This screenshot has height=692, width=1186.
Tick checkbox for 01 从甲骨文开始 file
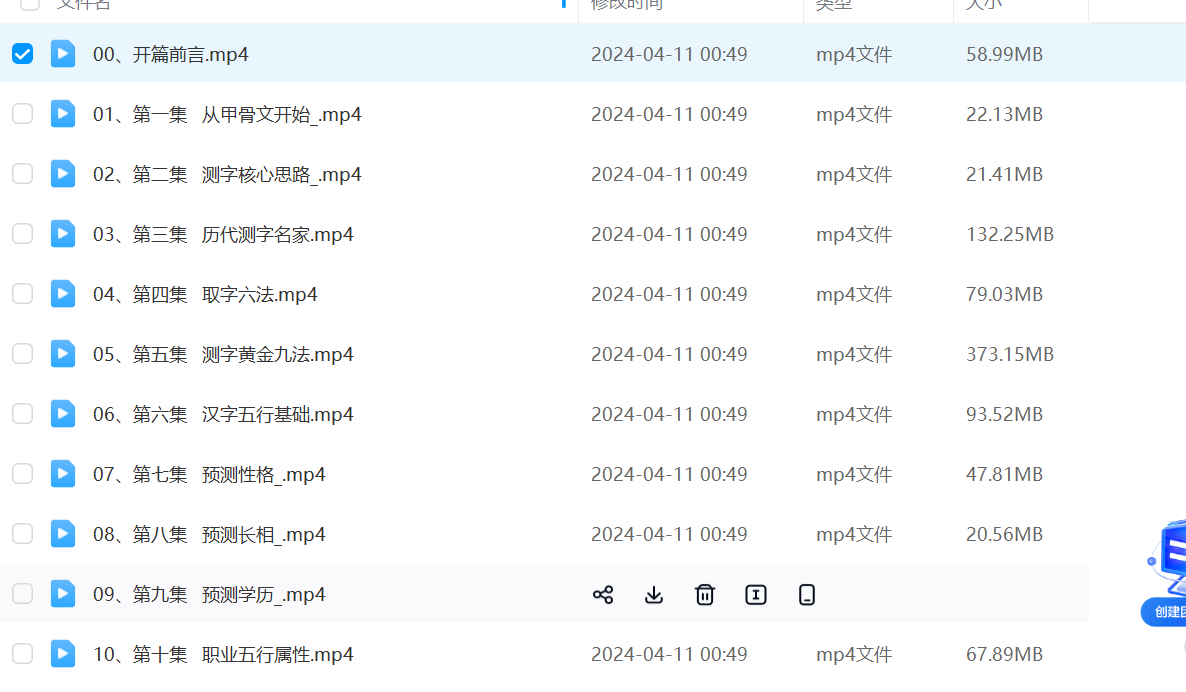pos(22,114)
